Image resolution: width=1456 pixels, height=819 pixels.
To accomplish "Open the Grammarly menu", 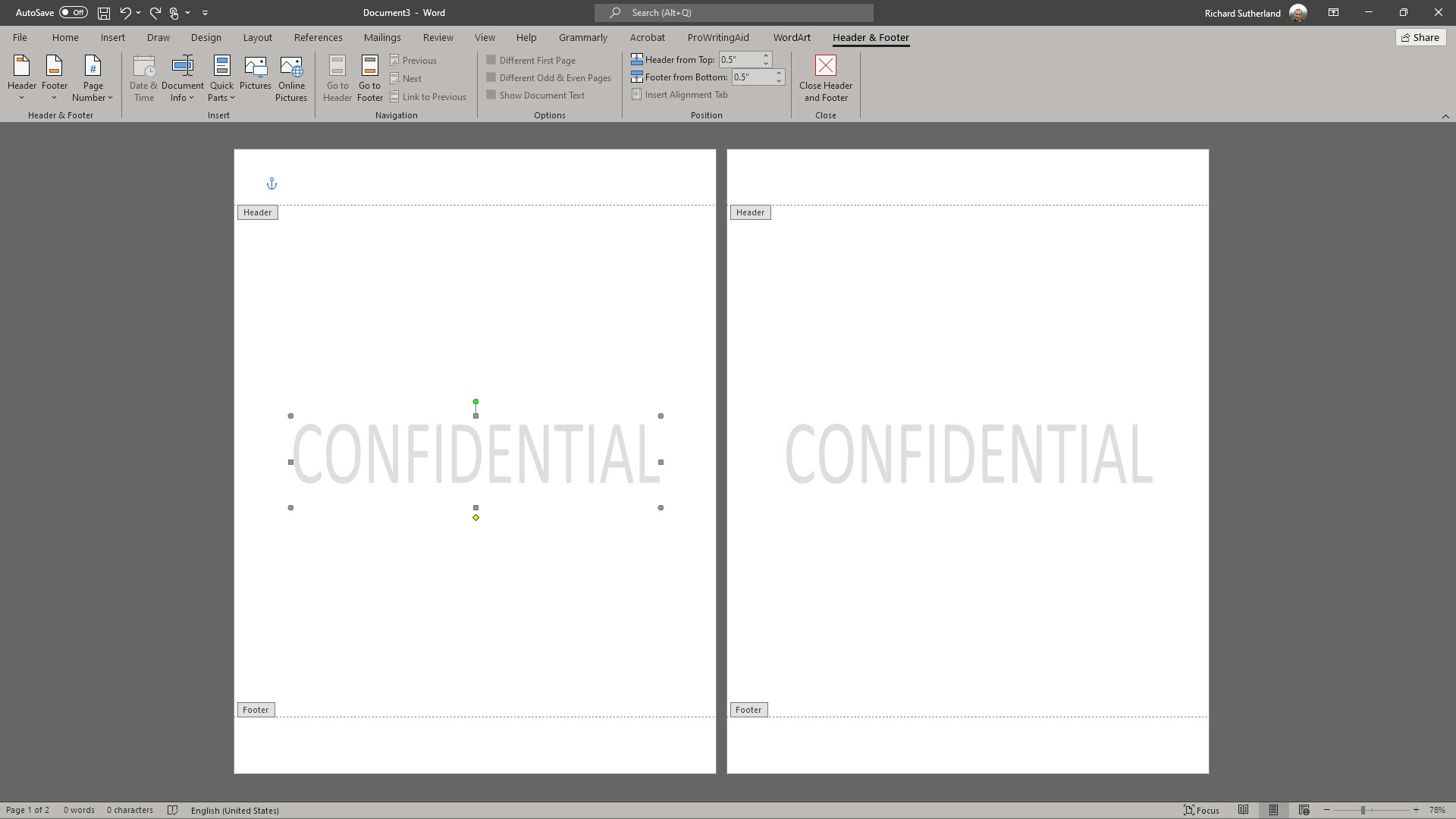I will (x=582, y=37).
